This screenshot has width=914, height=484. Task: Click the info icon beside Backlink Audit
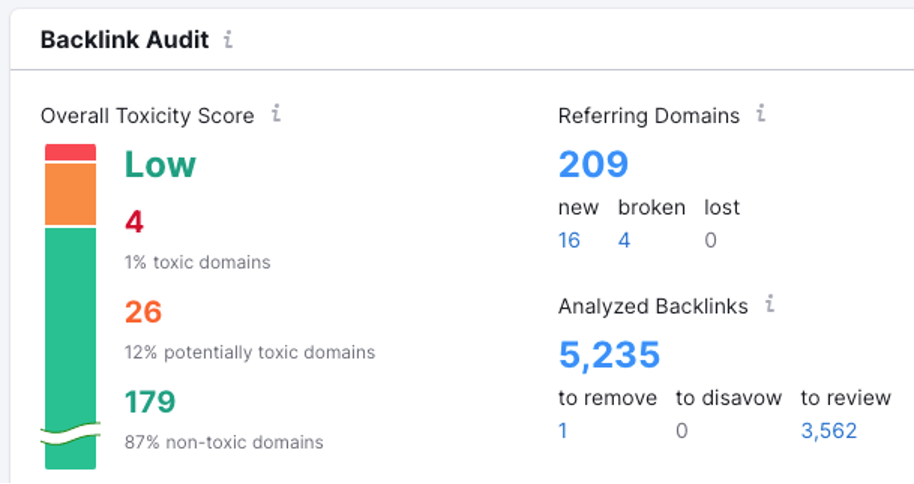228,39
